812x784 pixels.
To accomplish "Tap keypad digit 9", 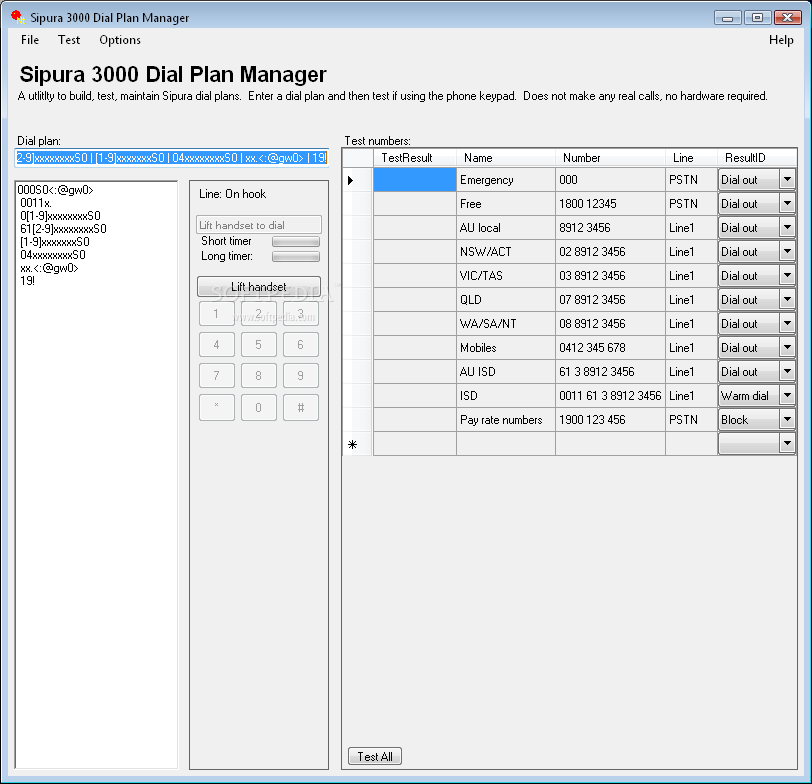I will tap(300, 375).
